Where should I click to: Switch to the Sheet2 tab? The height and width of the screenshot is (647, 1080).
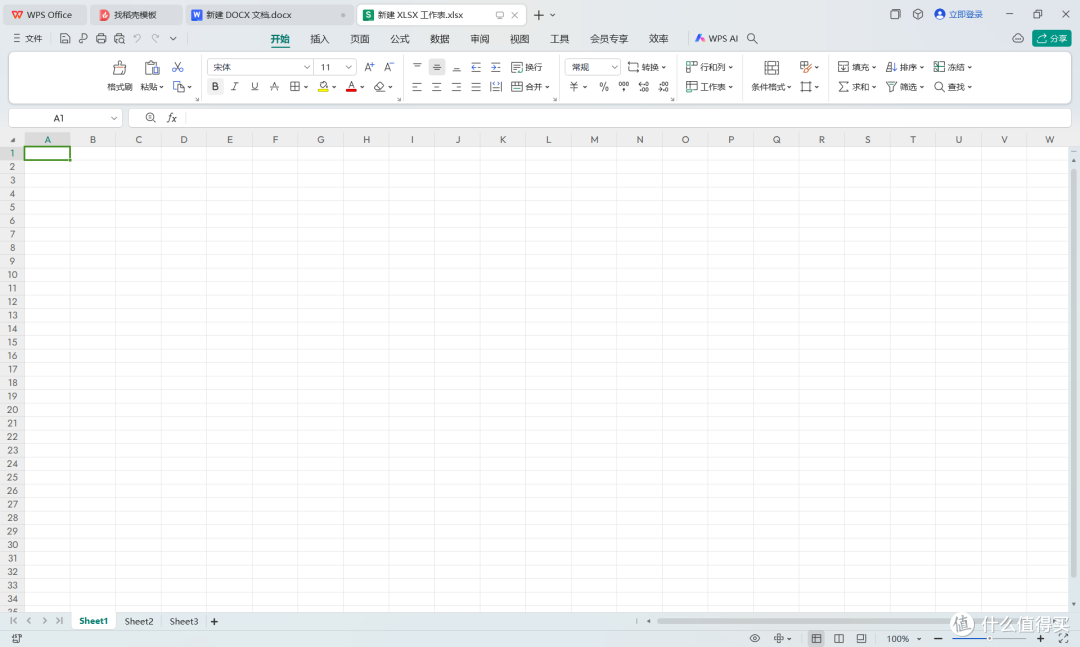point(139,621)
